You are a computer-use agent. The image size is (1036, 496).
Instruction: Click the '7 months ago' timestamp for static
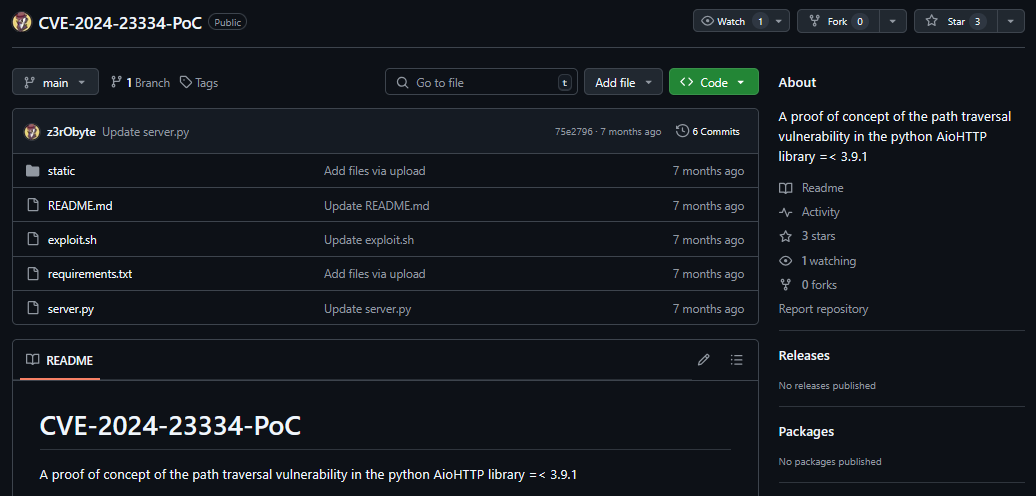tap(708, 171)
